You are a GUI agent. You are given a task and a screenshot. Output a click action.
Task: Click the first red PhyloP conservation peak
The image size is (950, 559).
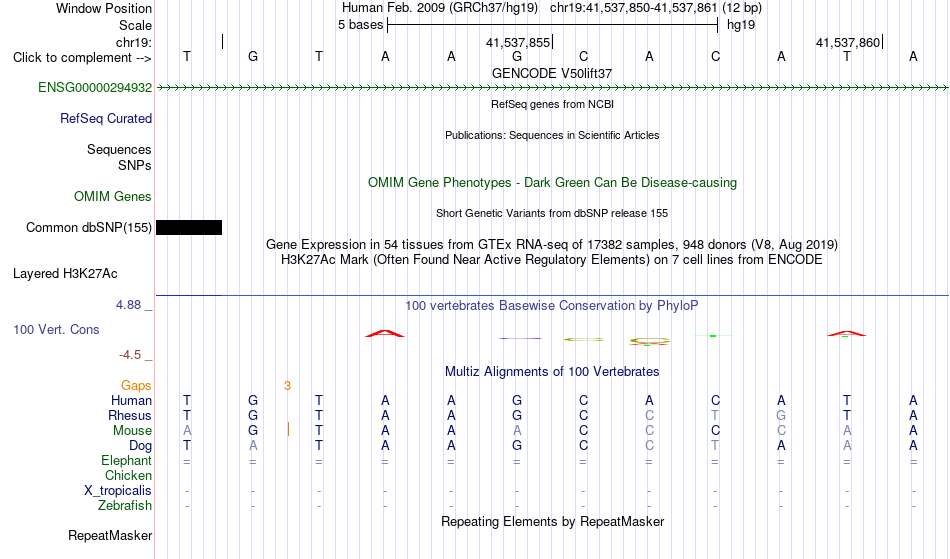point(385,334)
